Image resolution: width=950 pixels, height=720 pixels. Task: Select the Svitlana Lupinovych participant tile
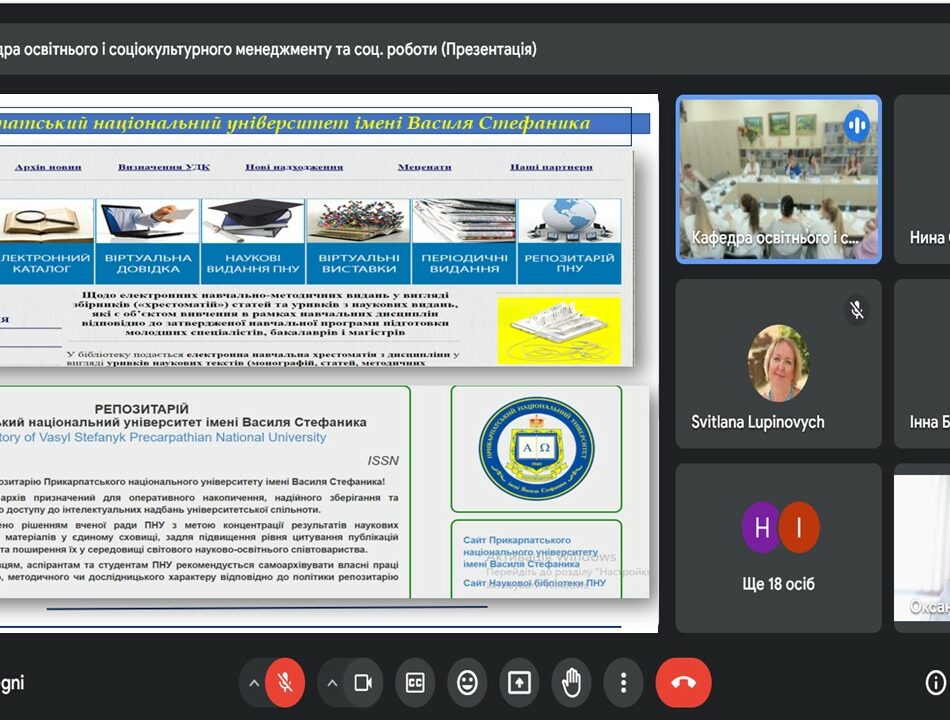(x=778, y=364)
